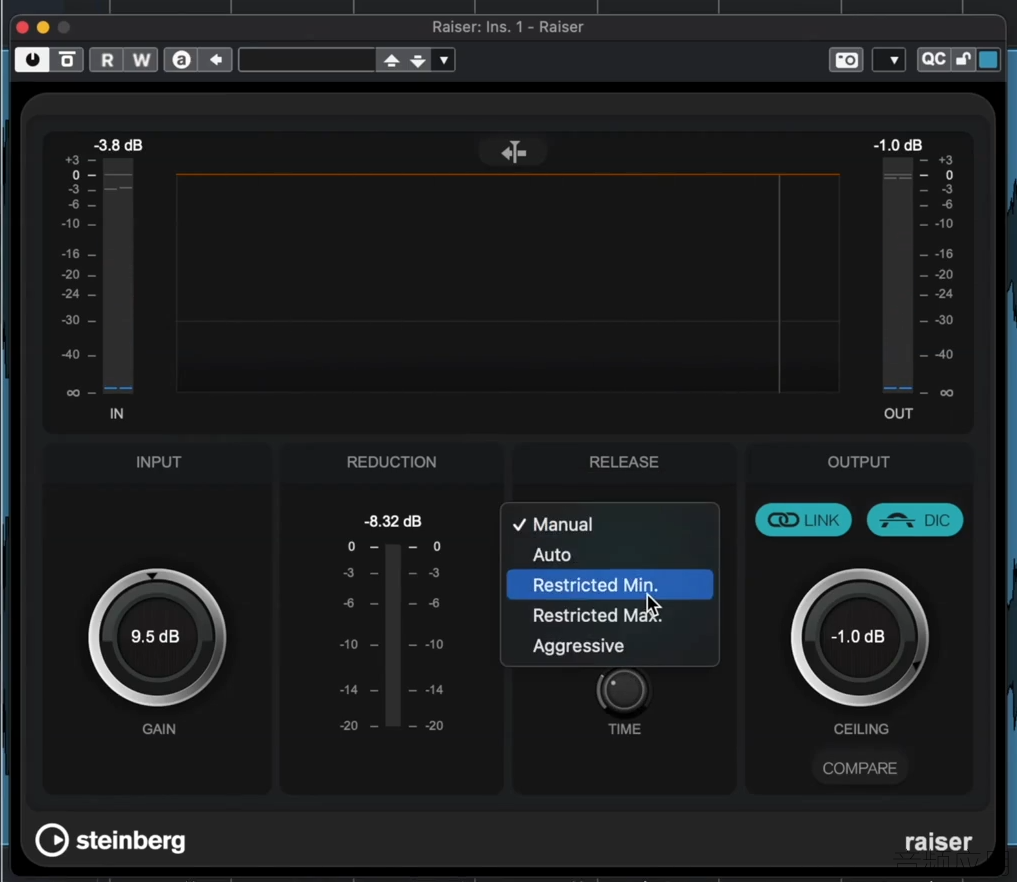Image resolution: width=1017 pixels, height=882 pixels.
Task: Open the preset management dropdown arrow
Action: [444, 60]
